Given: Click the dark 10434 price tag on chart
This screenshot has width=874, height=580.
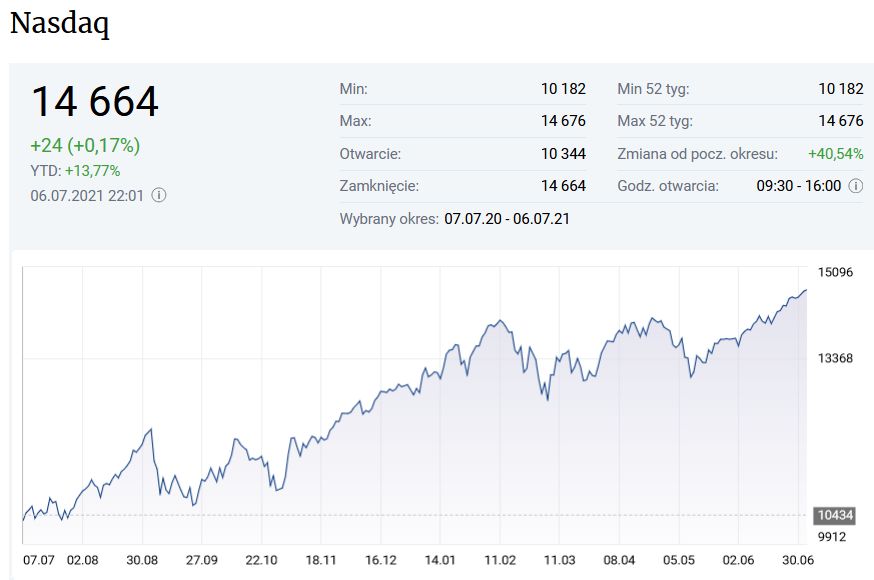Looking at the screenshot, I should 834,514.
